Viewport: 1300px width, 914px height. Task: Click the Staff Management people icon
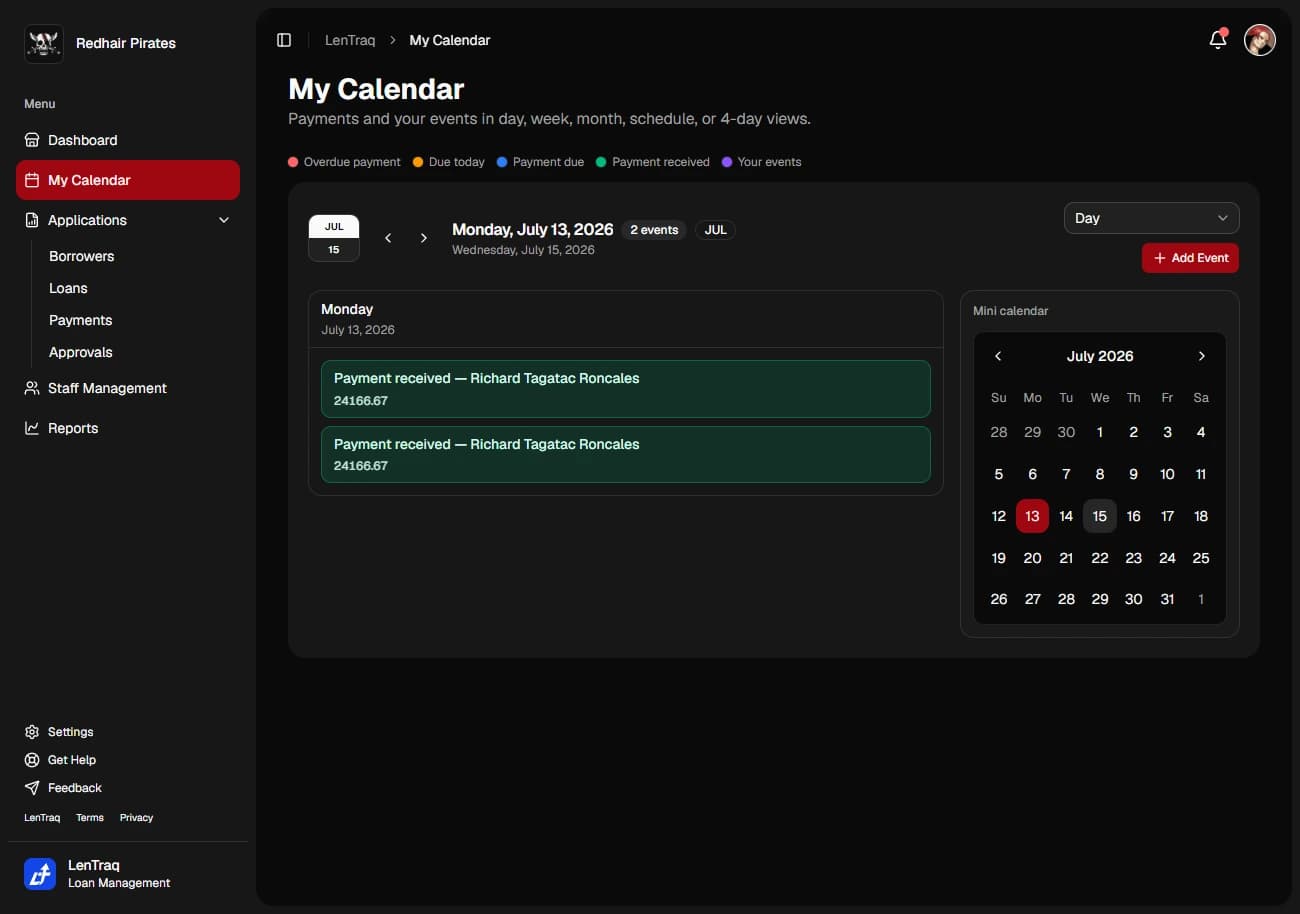click(32, 388)
